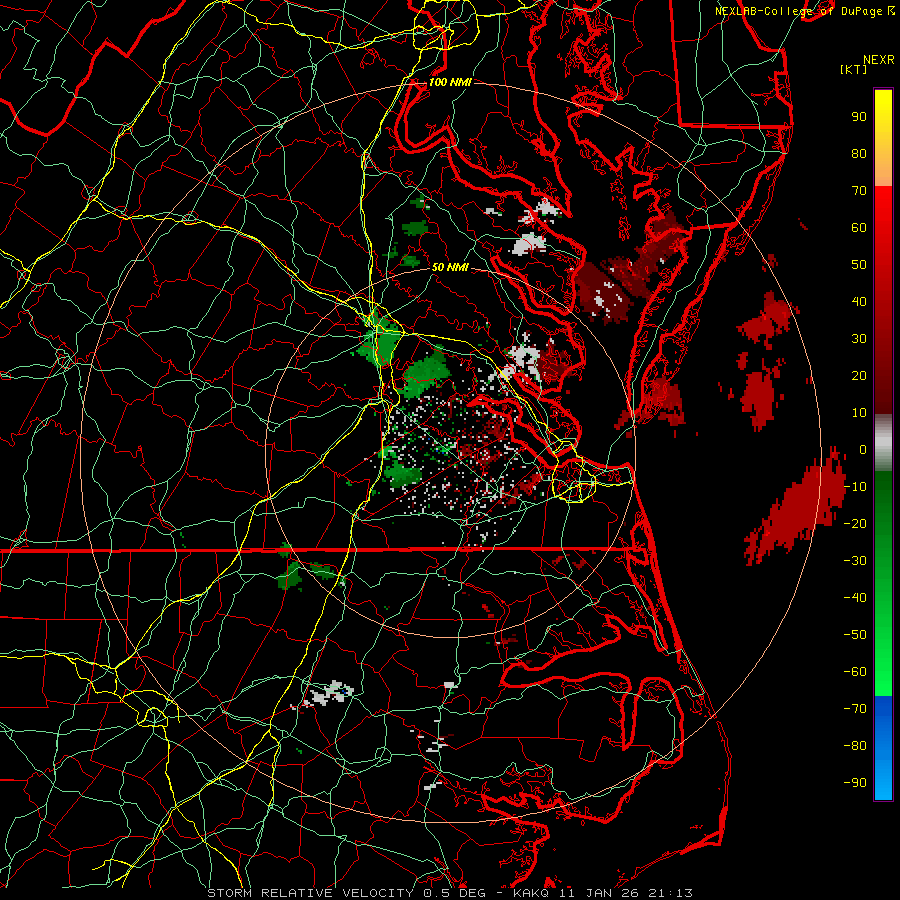
Task: Select the positive 30 knot scale label
Action: [859, 339]
